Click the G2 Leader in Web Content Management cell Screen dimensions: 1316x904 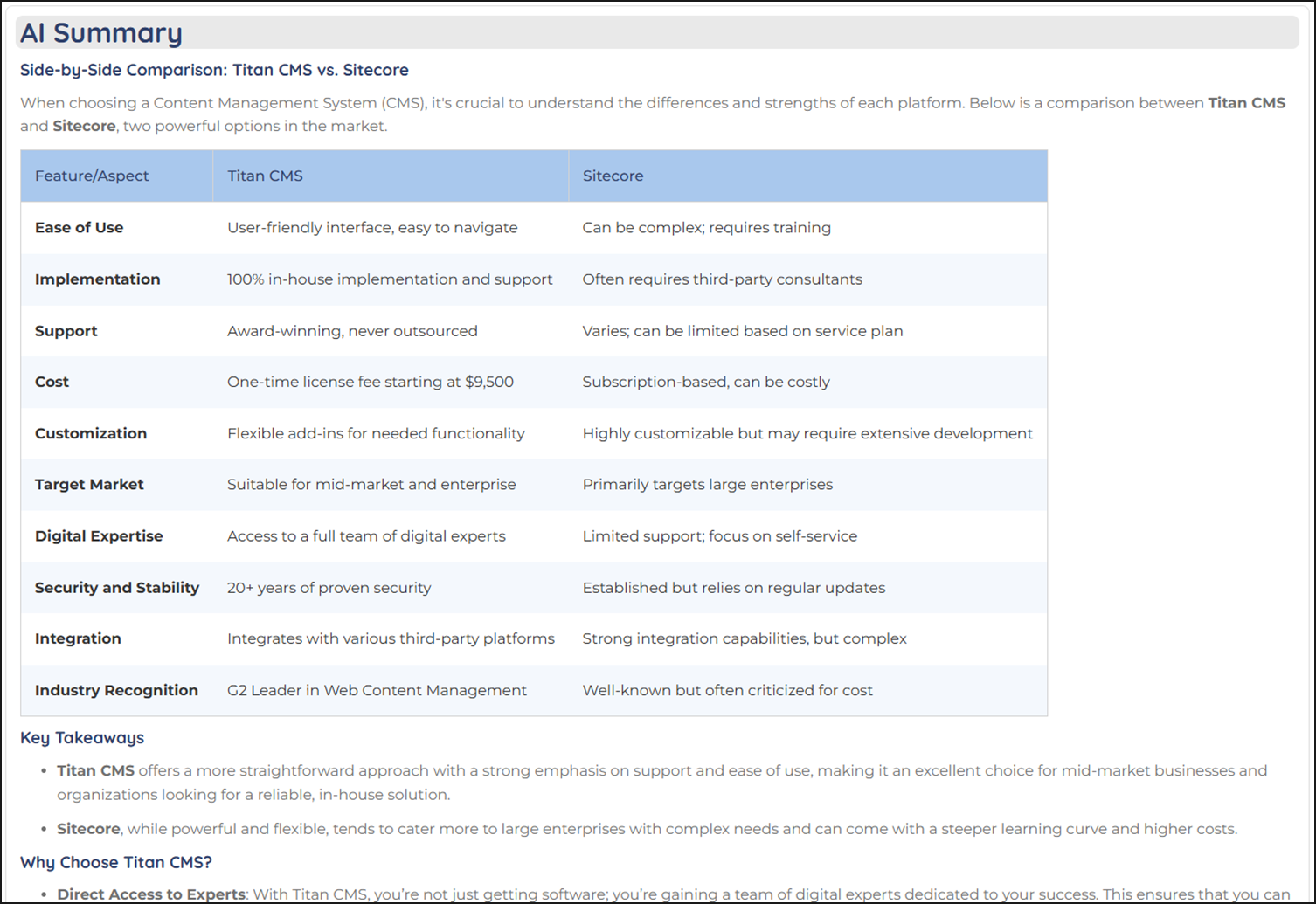pos(377,690)
